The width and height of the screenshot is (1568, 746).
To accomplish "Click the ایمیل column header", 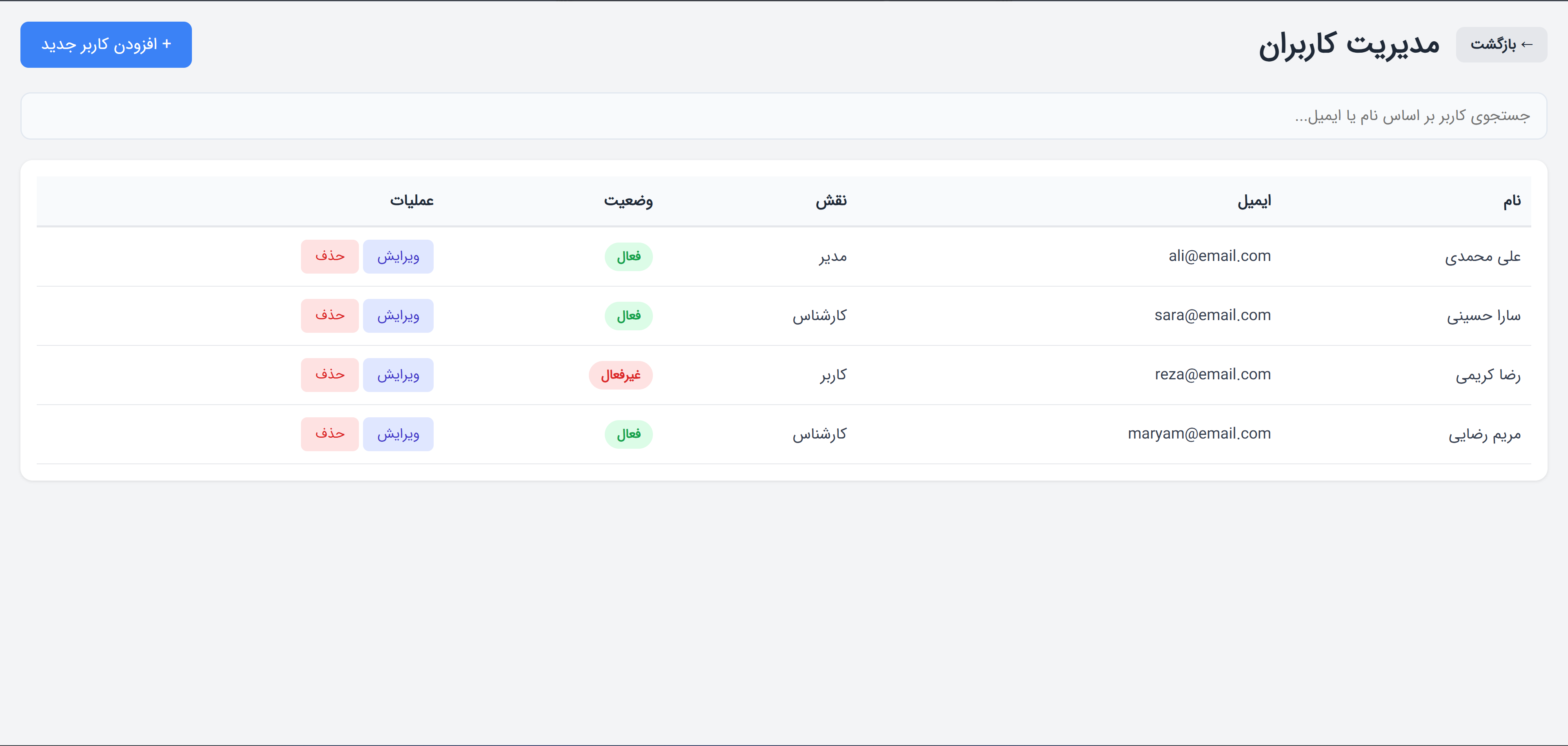I will point(1254,201).
